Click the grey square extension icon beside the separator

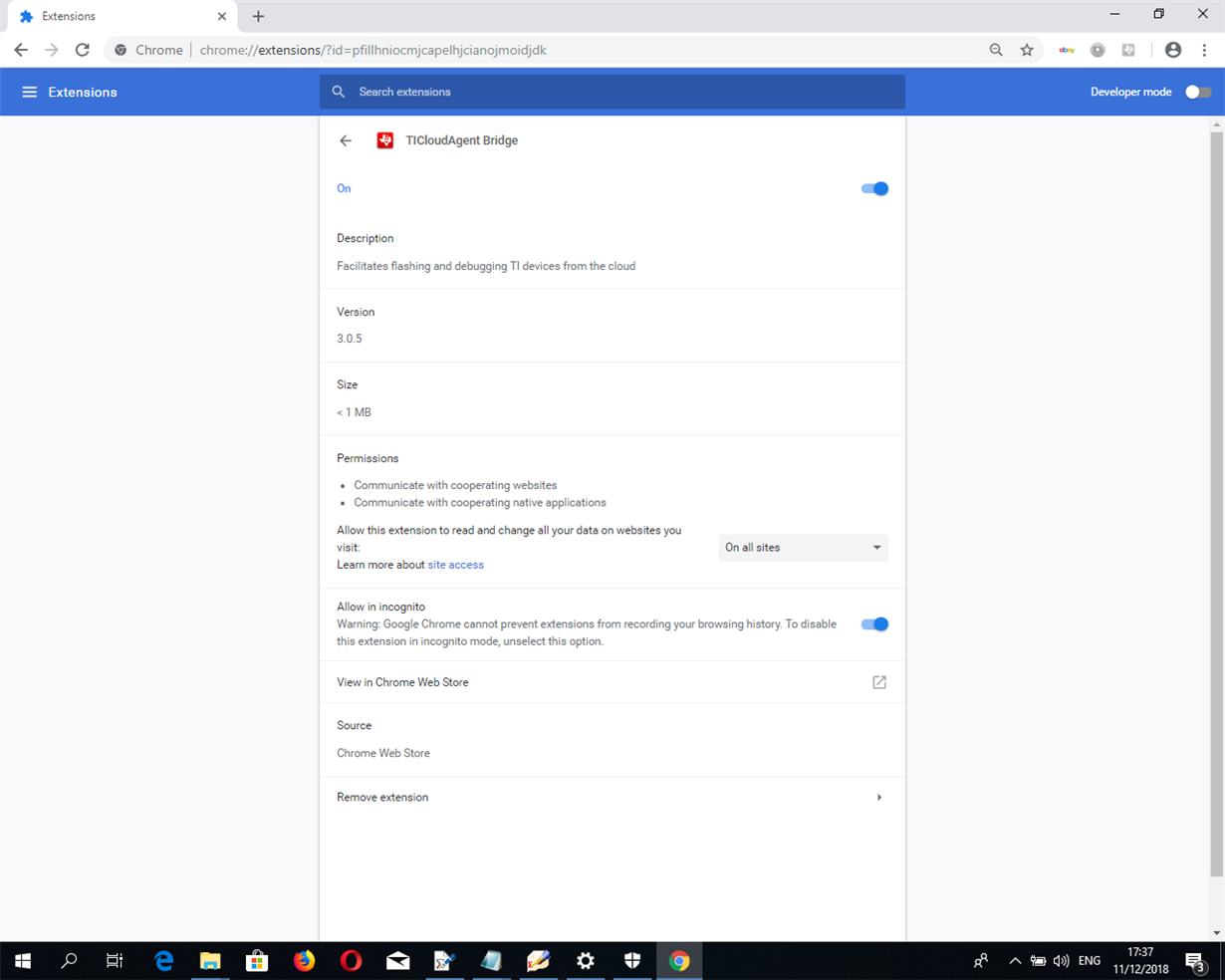pyautogui.click(x=1128, y=50)
